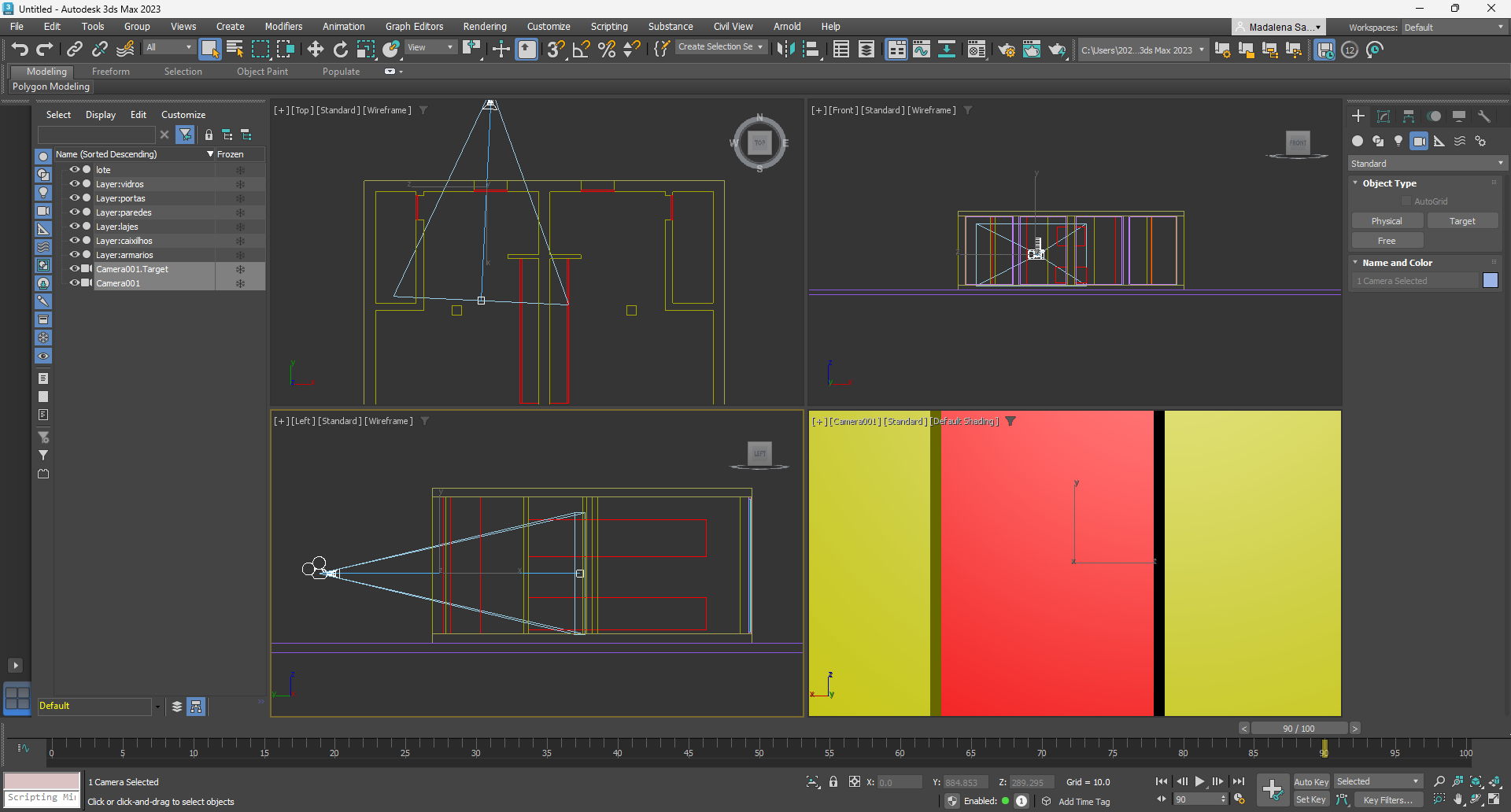Screen dimensions: 1511x812
Task: Select the Move tool
Action: coord(316,50)
